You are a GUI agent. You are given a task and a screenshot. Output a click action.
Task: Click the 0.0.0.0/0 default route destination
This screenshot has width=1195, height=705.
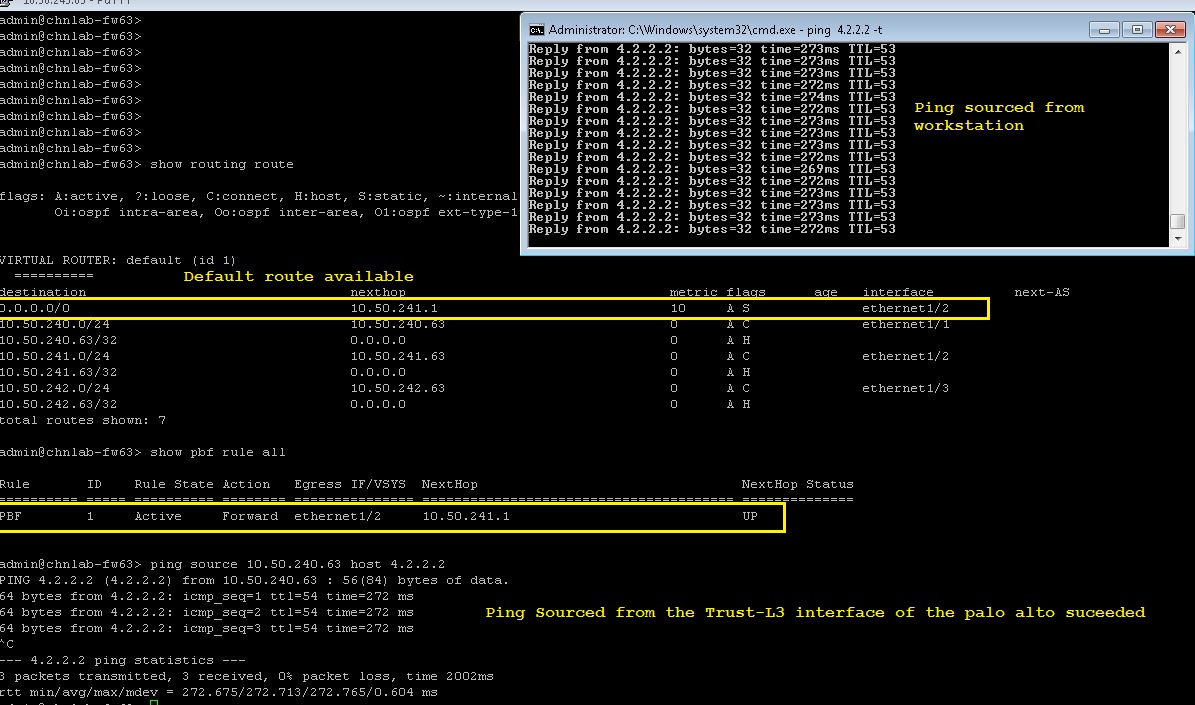[30, 309]
